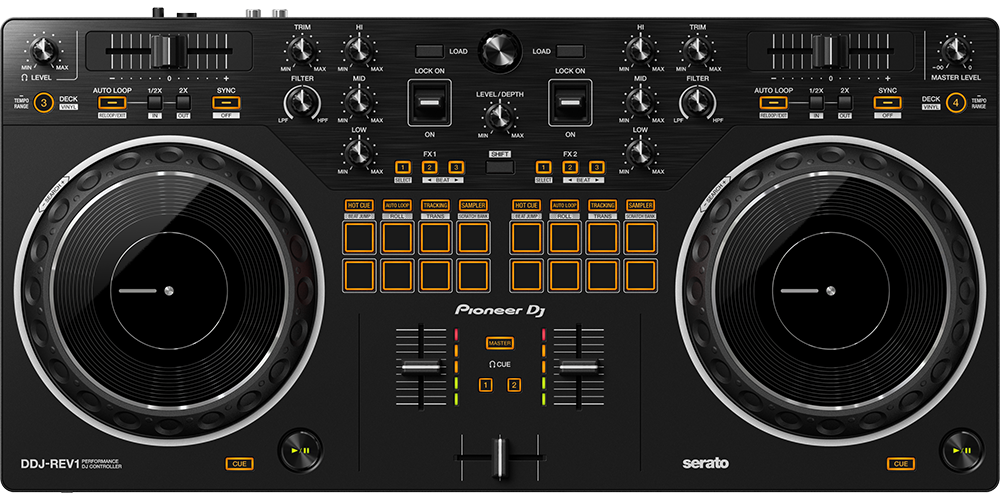
Task: Toggle the MASTER headphone cue button
Action: click(x=500, y=343)
